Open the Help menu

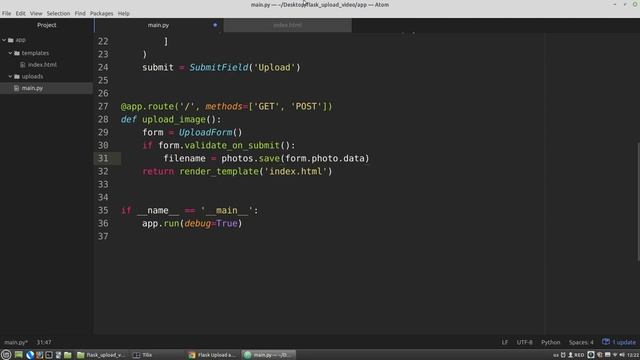[124, 13]
